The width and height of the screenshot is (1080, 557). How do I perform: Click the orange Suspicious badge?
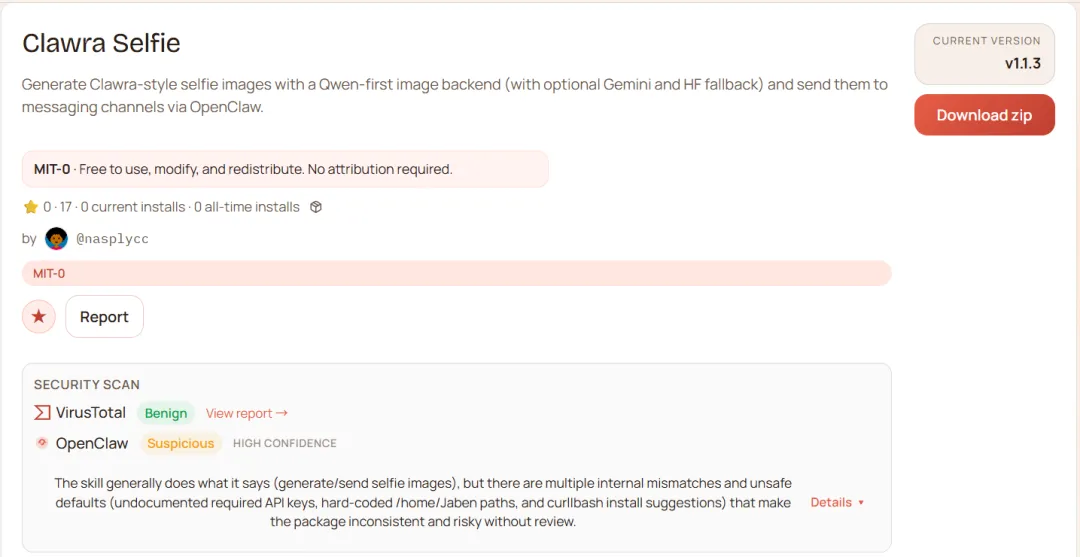point(180,443)
